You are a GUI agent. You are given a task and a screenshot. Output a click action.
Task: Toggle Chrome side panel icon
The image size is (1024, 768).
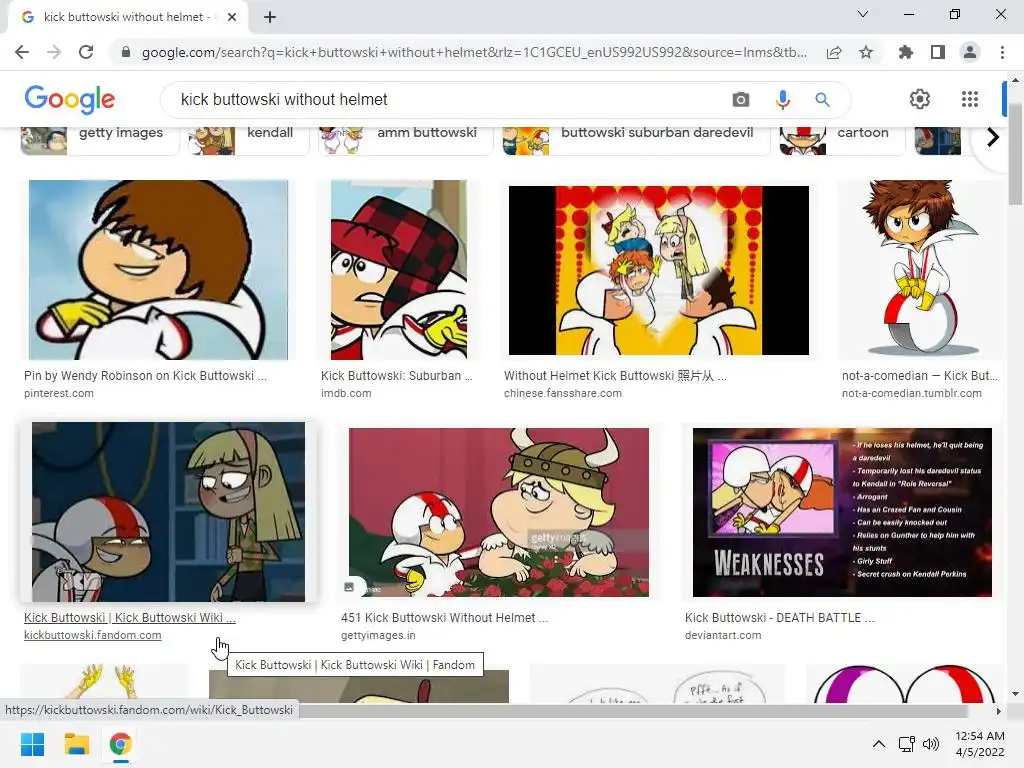[938, 52]
